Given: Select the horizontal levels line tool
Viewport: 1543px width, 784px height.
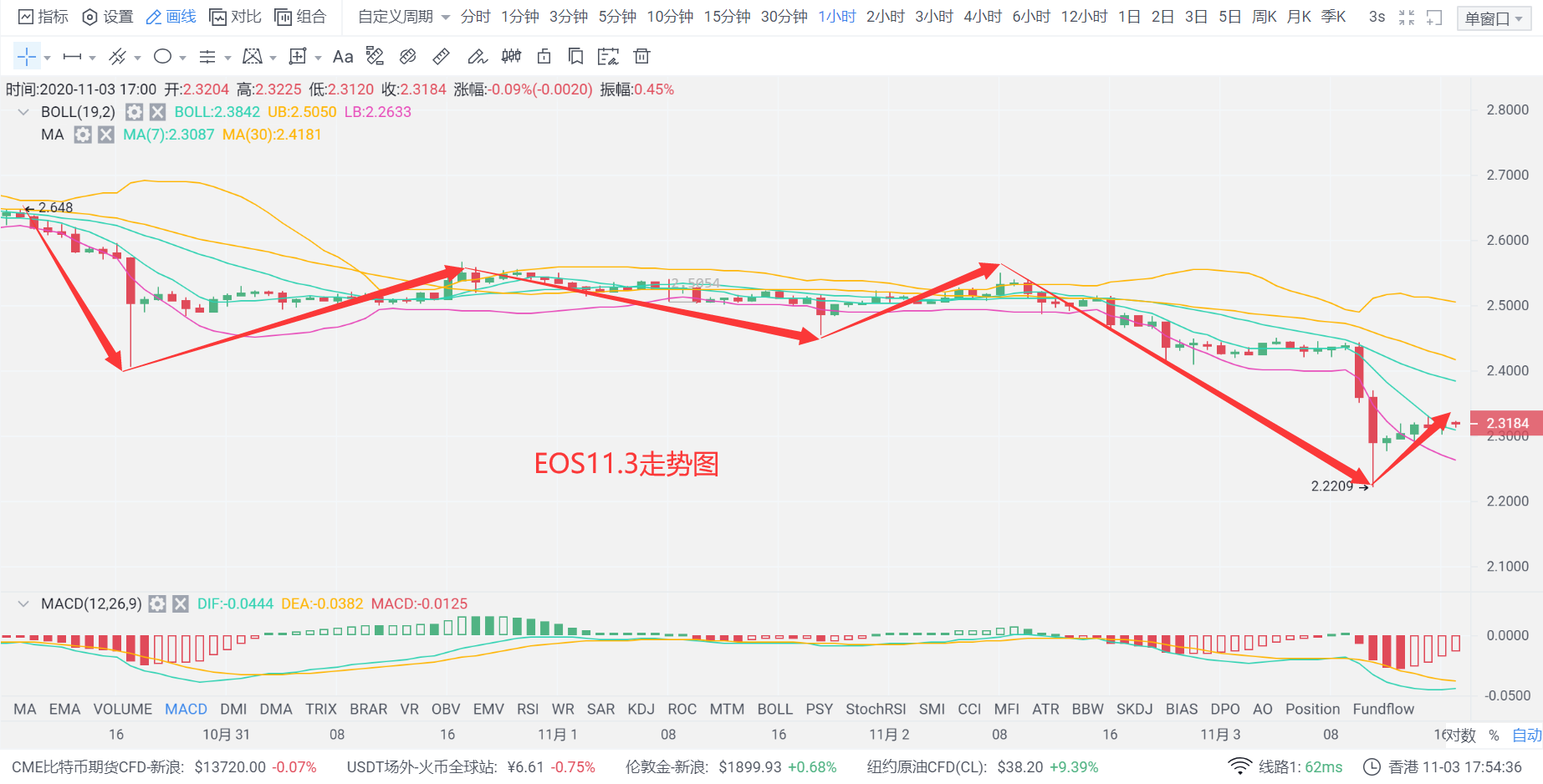Looking at the screenshot, I should 207,57.
